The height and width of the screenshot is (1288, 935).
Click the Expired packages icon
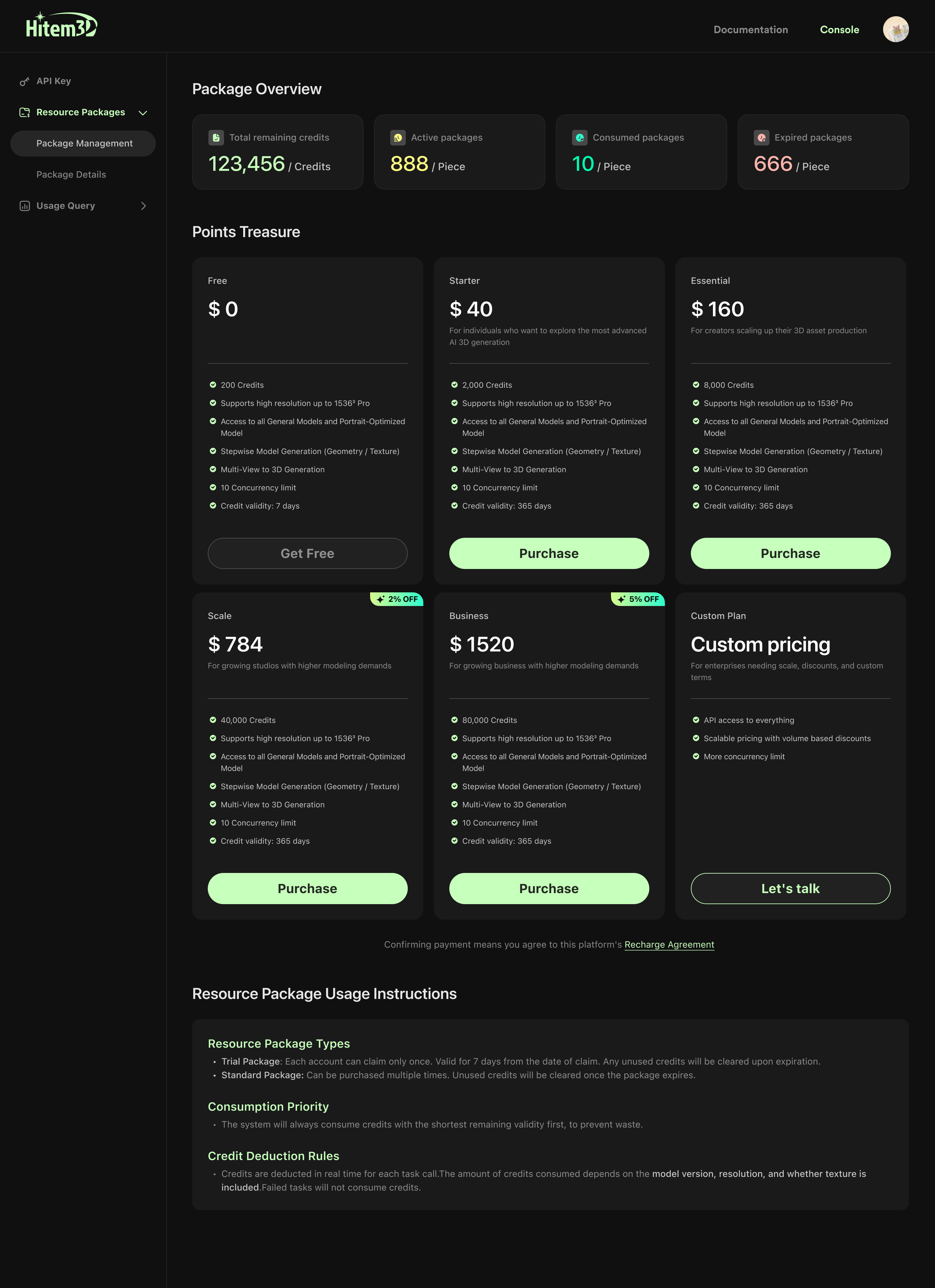point(761,137)
